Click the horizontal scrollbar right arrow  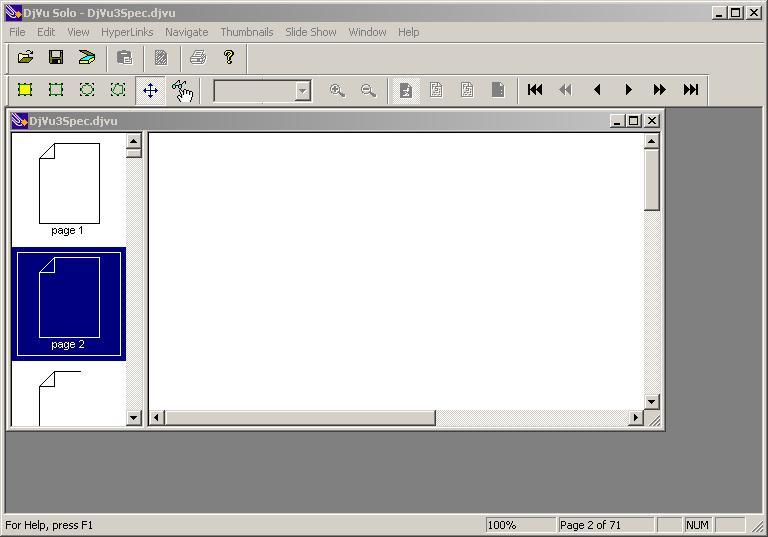pos(635,418)
